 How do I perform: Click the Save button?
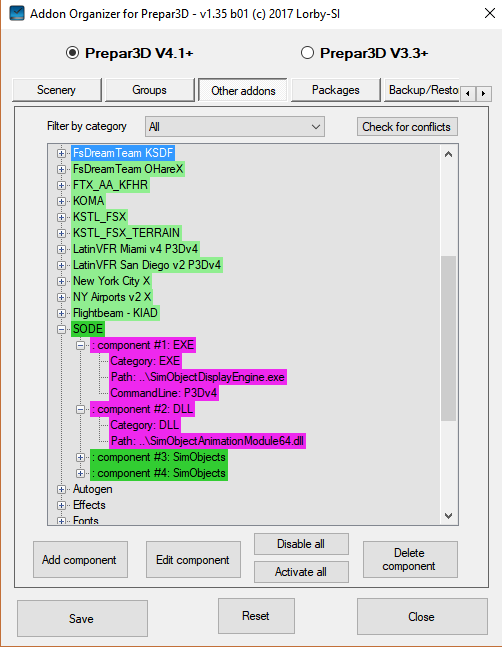(x=82, y=618)
